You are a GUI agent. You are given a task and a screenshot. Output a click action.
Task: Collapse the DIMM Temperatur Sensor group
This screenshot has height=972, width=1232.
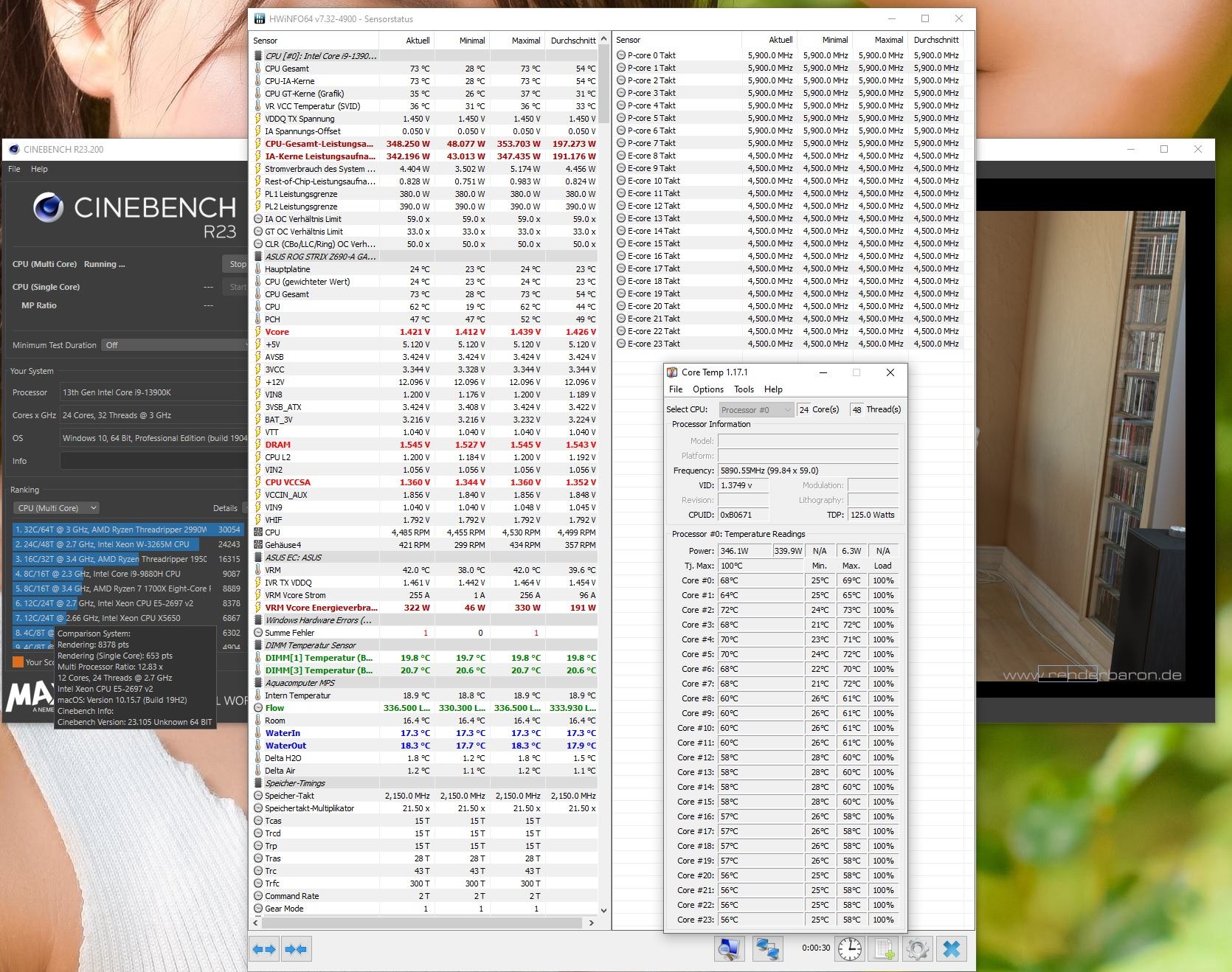point(258,645)
